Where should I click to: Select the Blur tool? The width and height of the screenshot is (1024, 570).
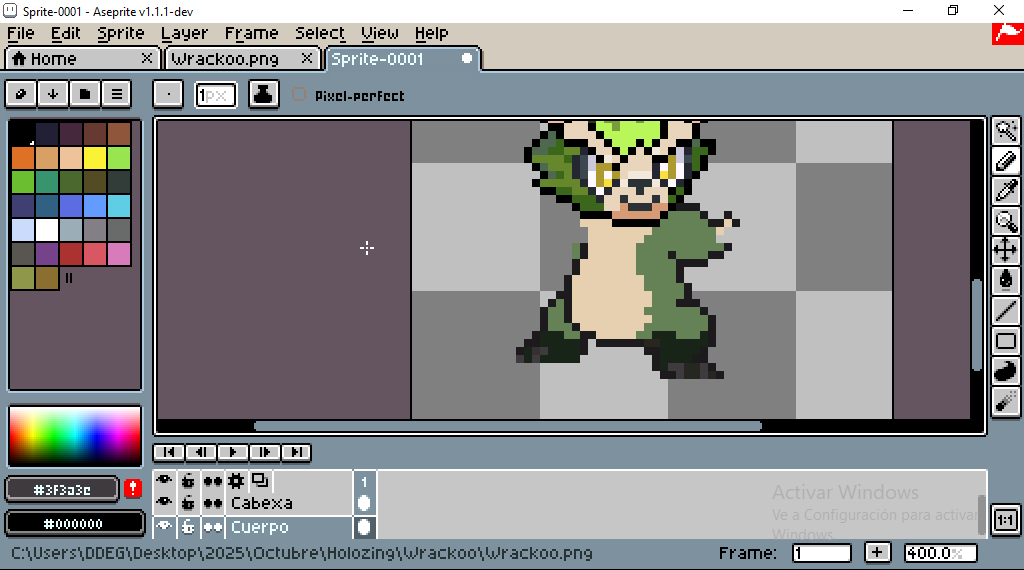[x=1006, y=400]
